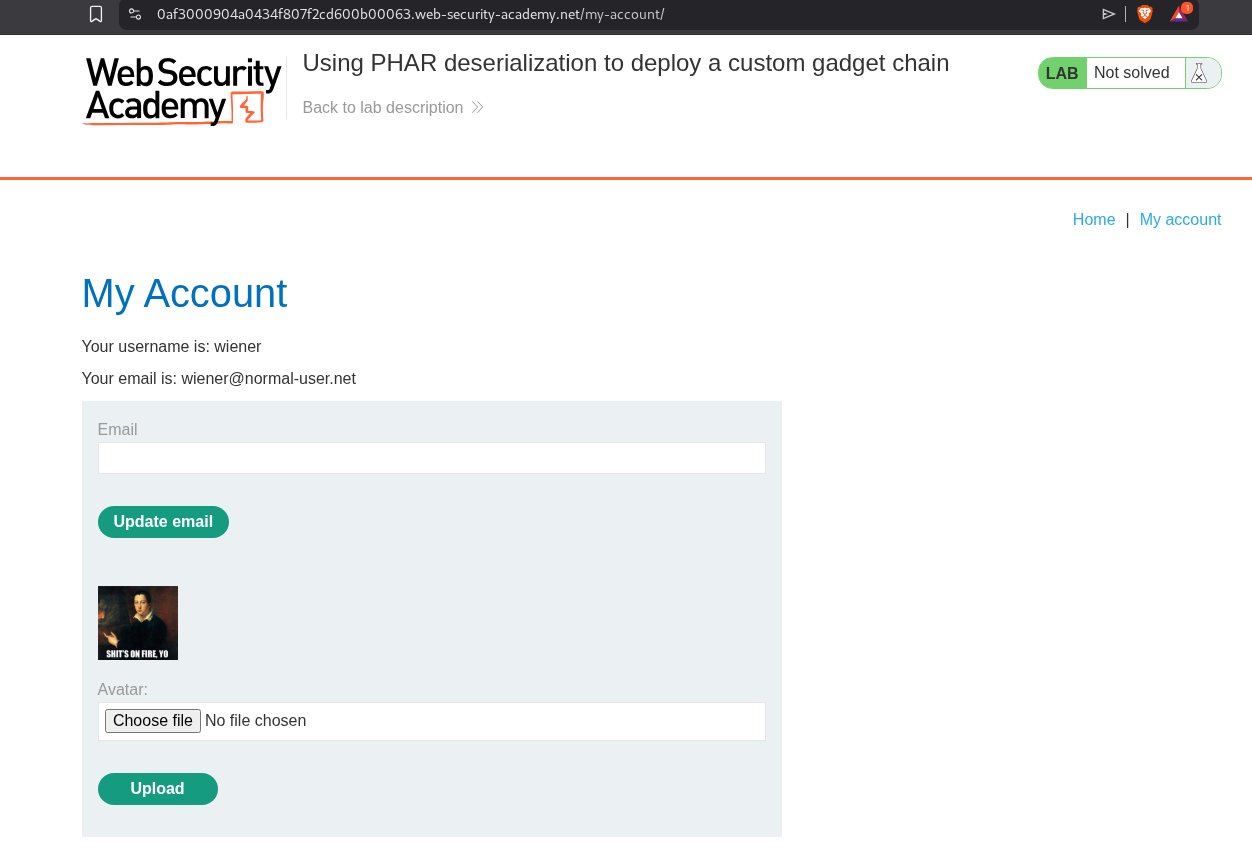Focus the browser address bar URL
1252x852 pixels.
410,14
